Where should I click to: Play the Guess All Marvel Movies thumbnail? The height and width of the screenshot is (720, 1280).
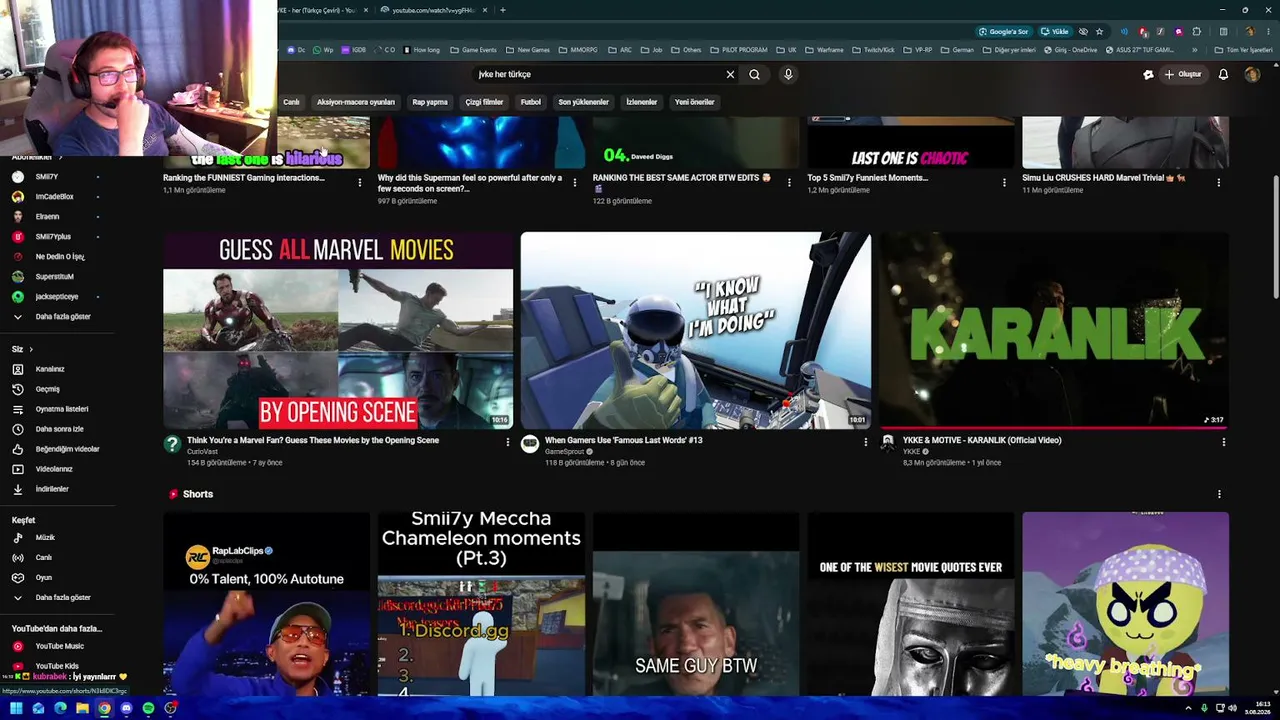pos(338,330)
